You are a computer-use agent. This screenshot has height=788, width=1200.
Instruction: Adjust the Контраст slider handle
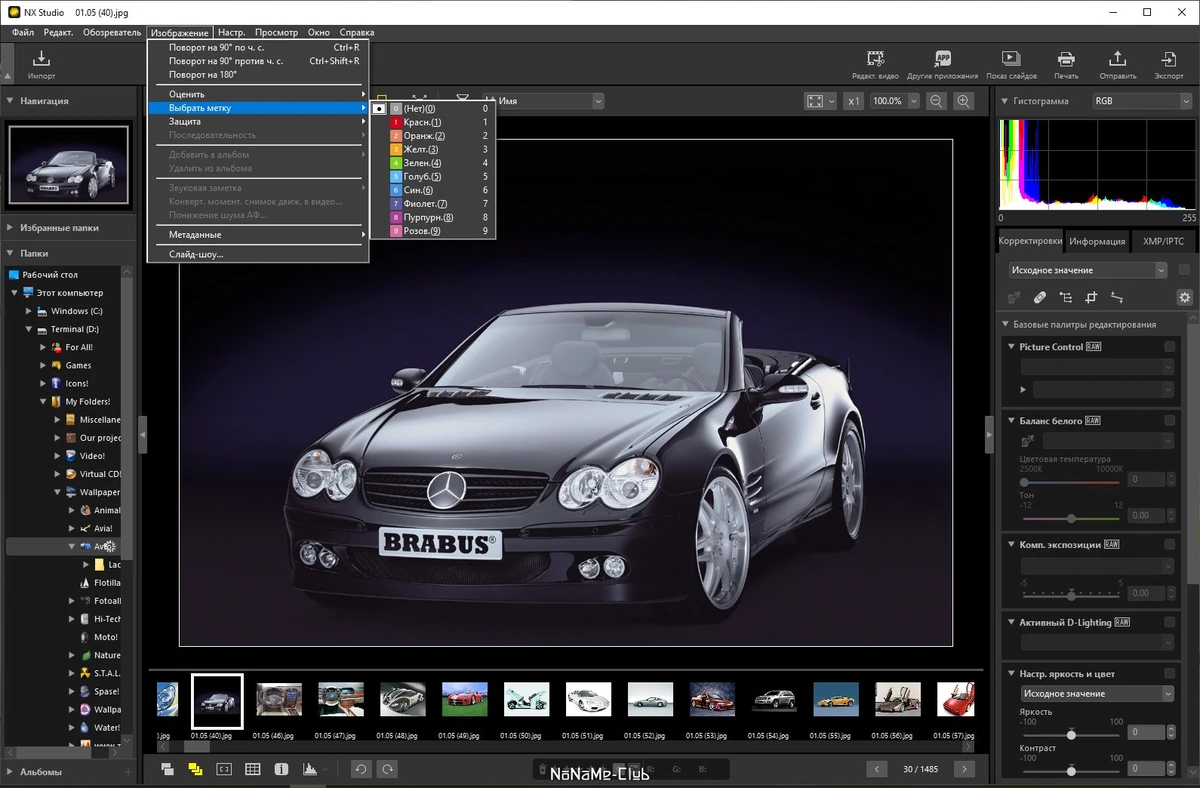(x=1071, y=772)
